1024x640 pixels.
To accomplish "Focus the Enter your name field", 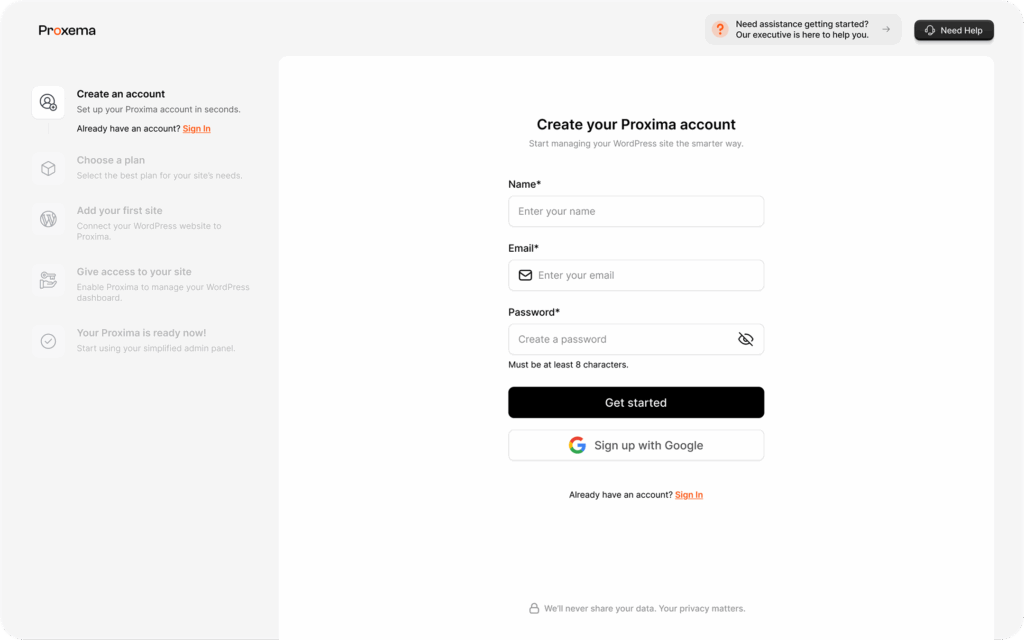I will coord(636,211).
